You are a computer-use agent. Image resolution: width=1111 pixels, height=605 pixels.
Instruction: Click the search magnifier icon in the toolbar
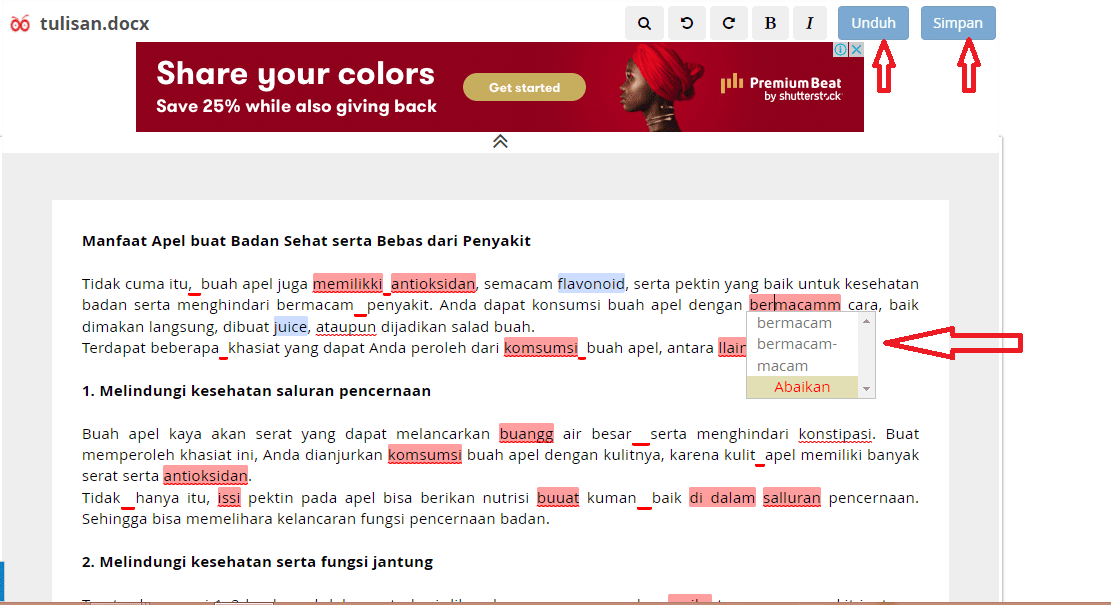coord(644,22)
